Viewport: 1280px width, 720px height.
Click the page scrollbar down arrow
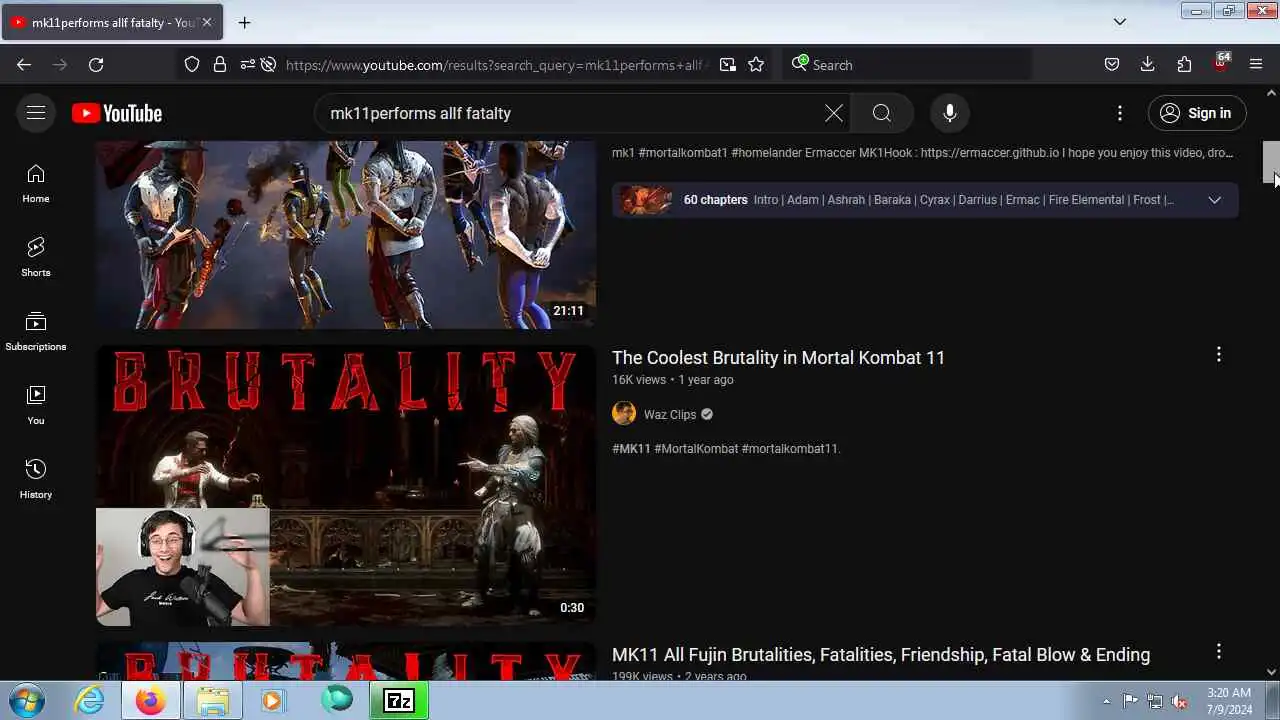pos(1271,672)
